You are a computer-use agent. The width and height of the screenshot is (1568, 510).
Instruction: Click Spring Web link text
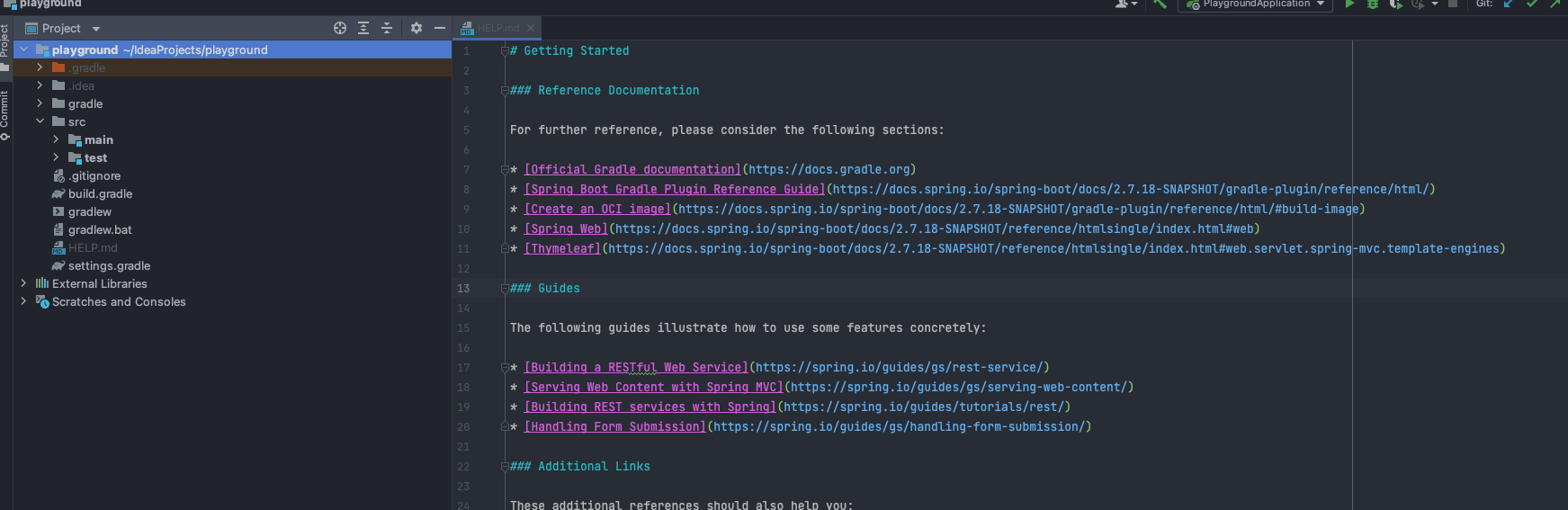[x=566, y=228]
